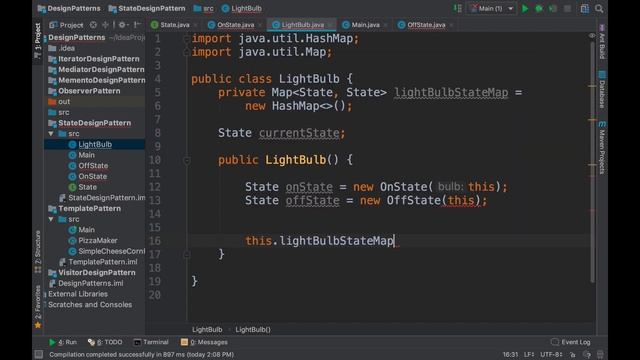
Task: Click the read-only lock icon in status bar
Action: (573, 354)
